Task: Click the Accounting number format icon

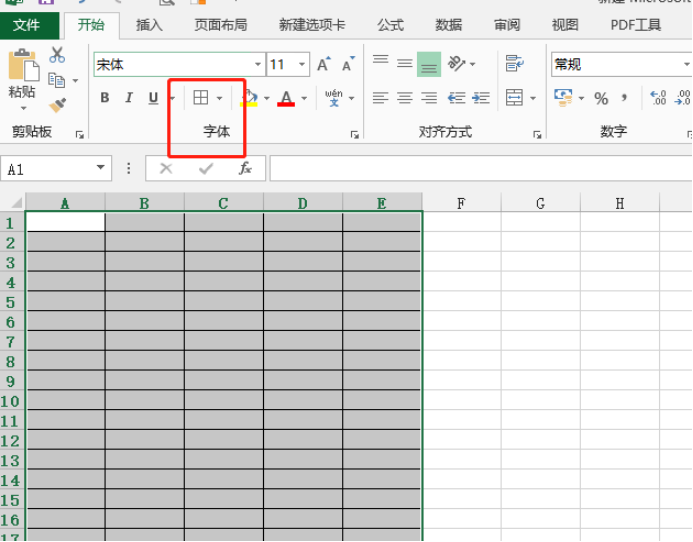Action: pos(563,98)
